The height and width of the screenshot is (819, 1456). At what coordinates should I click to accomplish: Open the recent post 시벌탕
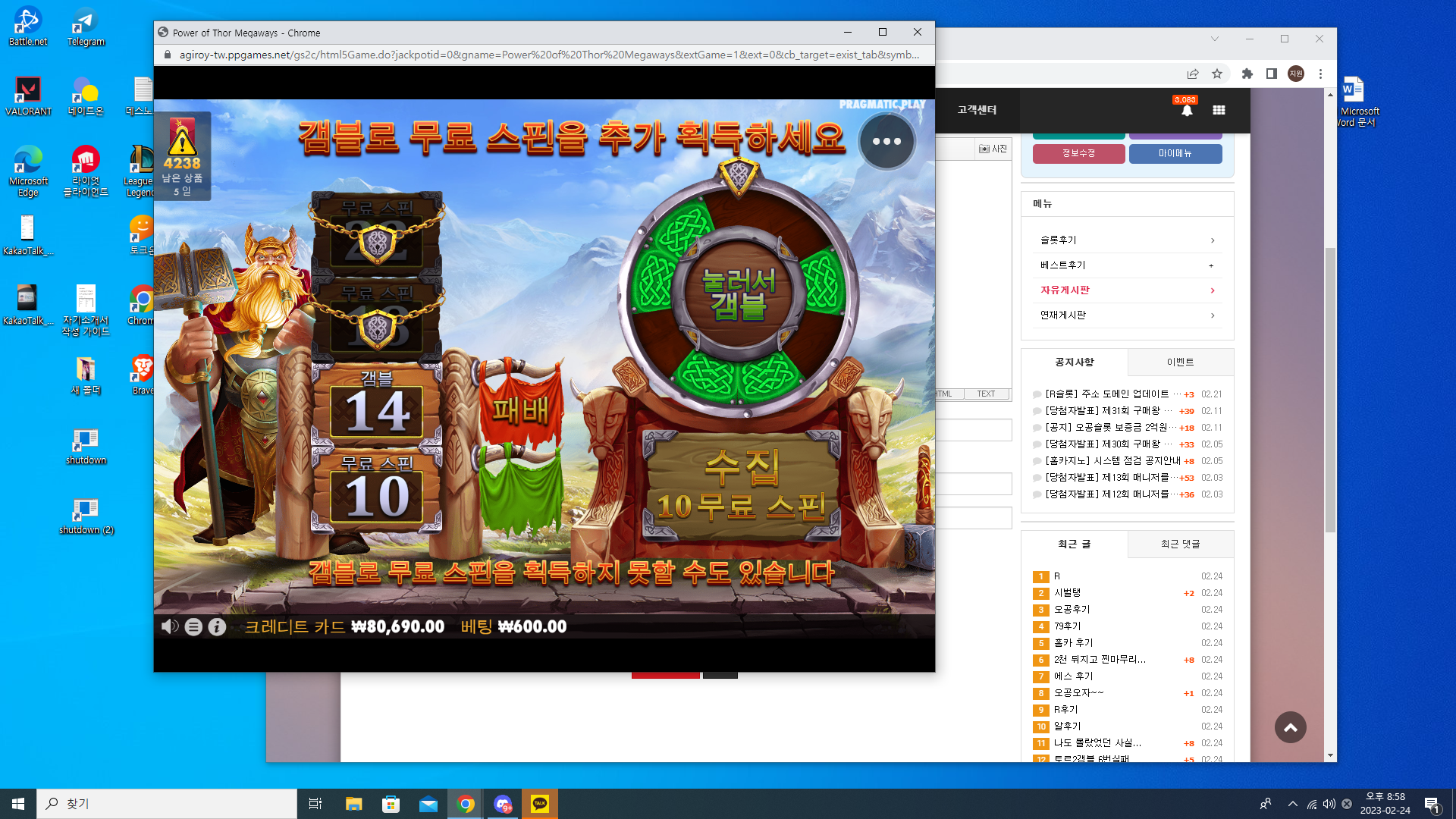coord(1067,593)
